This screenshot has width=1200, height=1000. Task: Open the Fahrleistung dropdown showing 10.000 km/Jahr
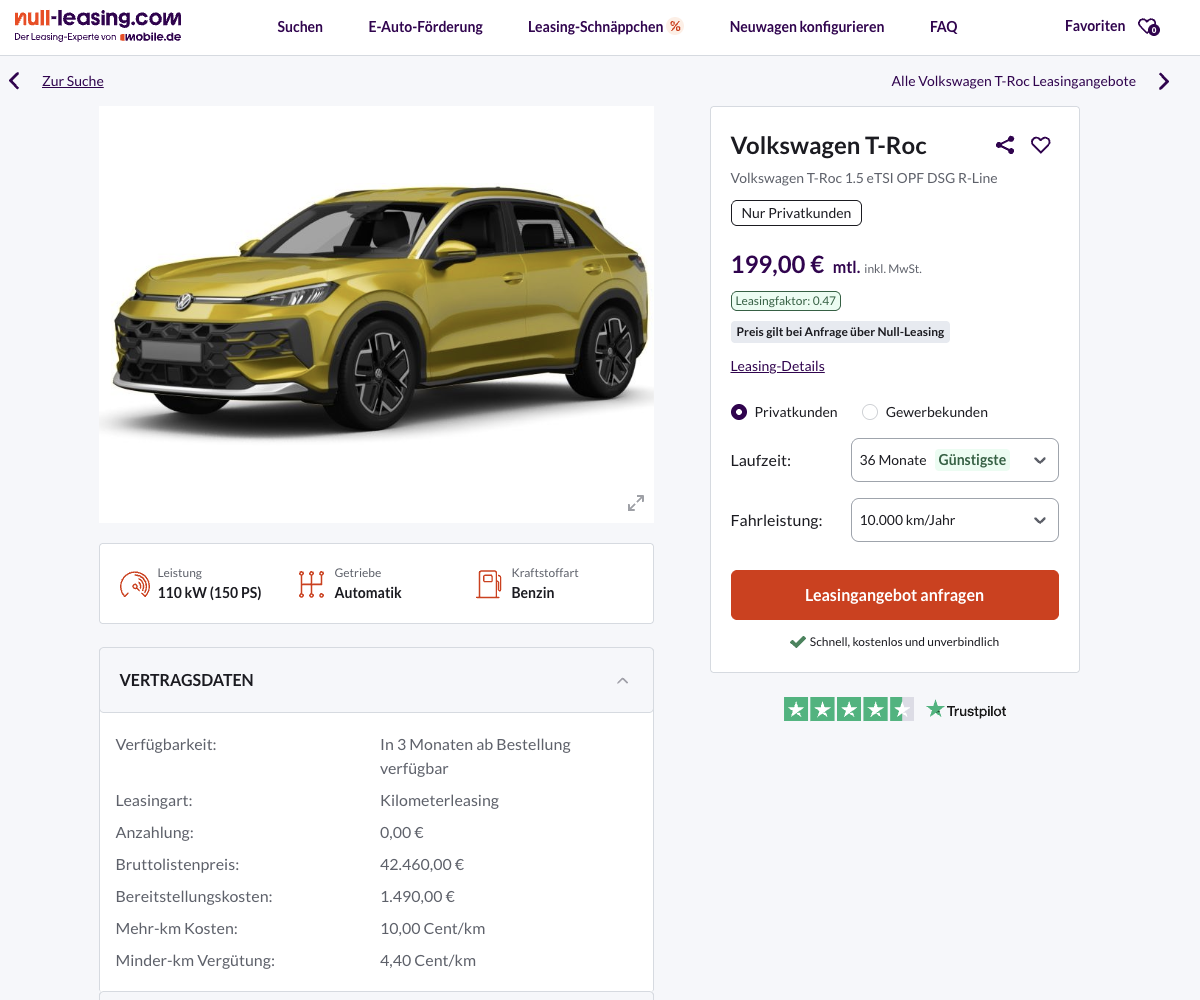(x=954, y=520)
